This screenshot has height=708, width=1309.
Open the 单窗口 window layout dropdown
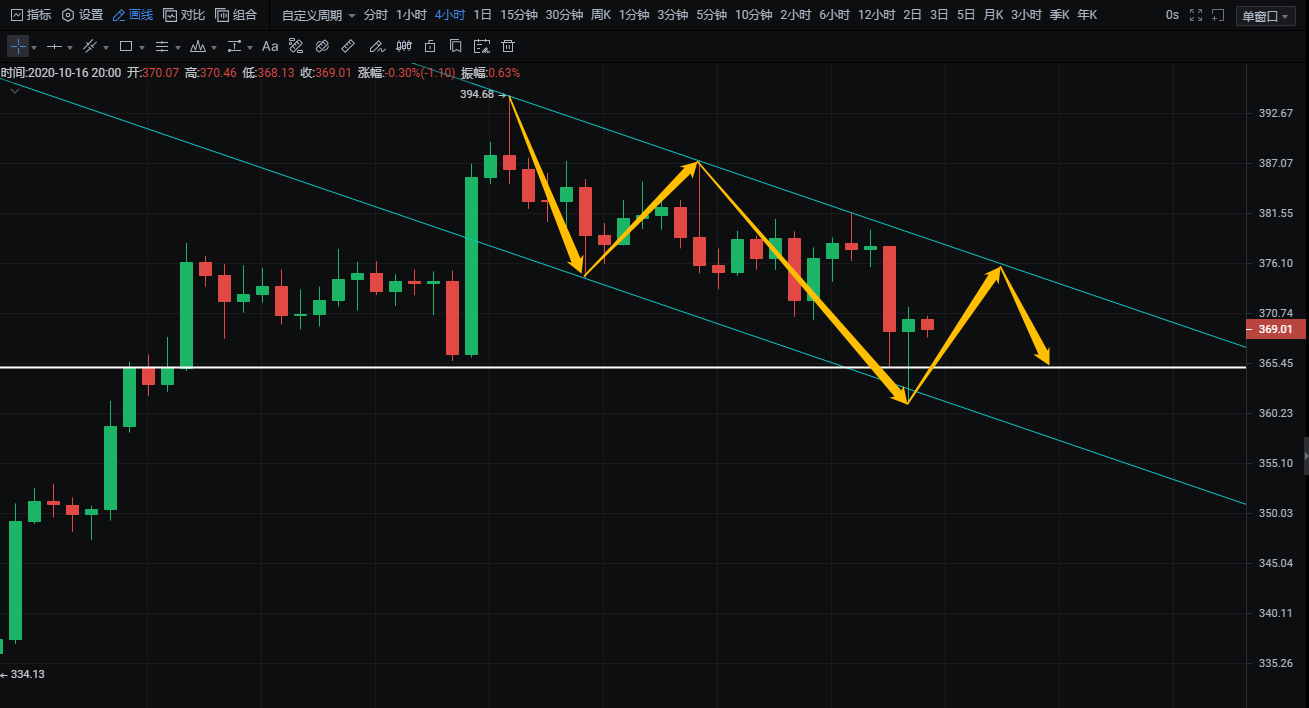point(1264,16)
